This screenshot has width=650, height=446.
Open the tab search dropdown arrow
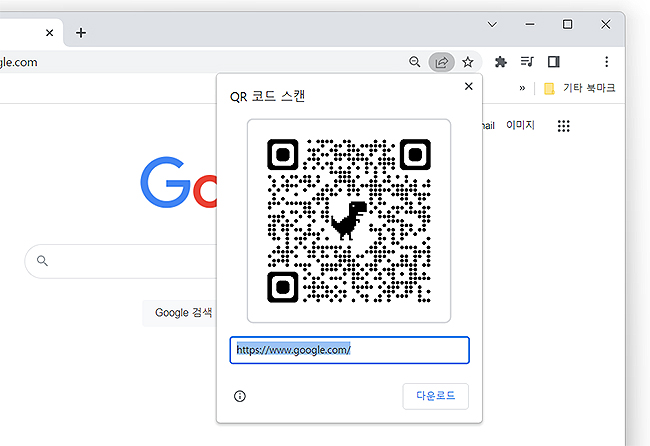click(492, 24)
